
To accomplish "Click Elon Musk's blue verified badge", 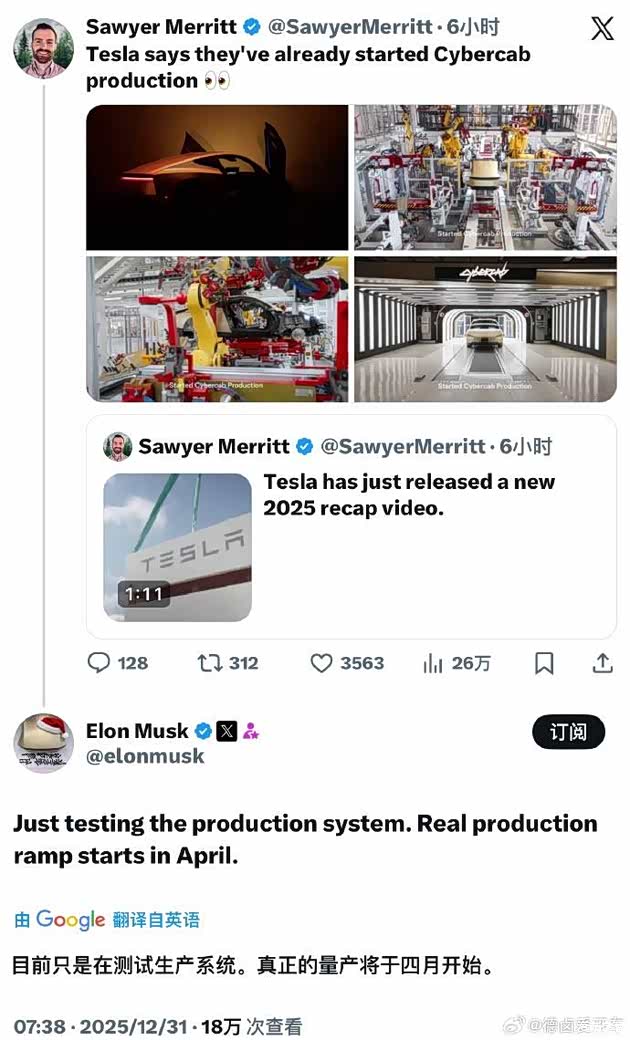I will pos(203,731).
